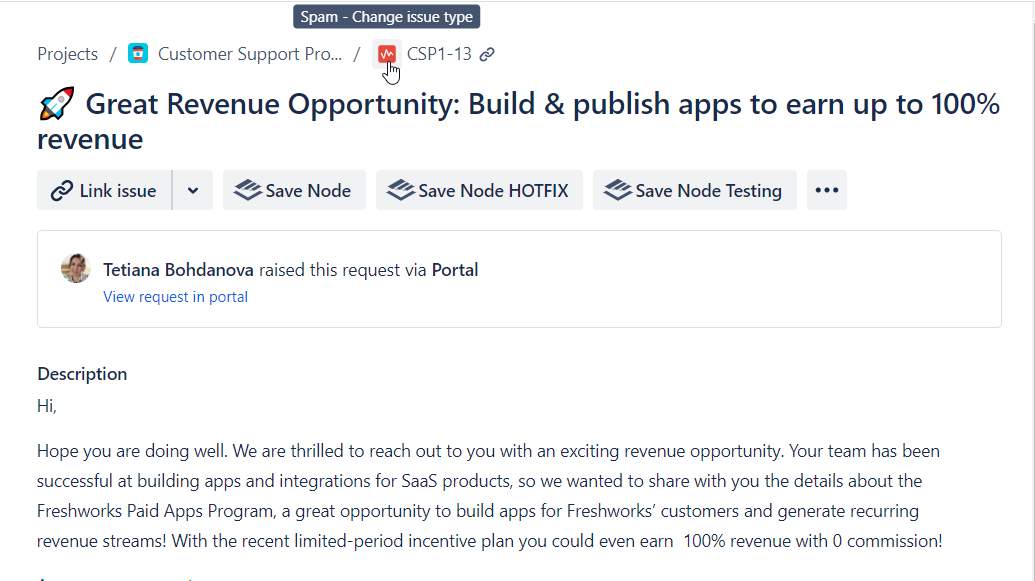Click the Link issue button label

pyautogui.click(x=118, y=190)
